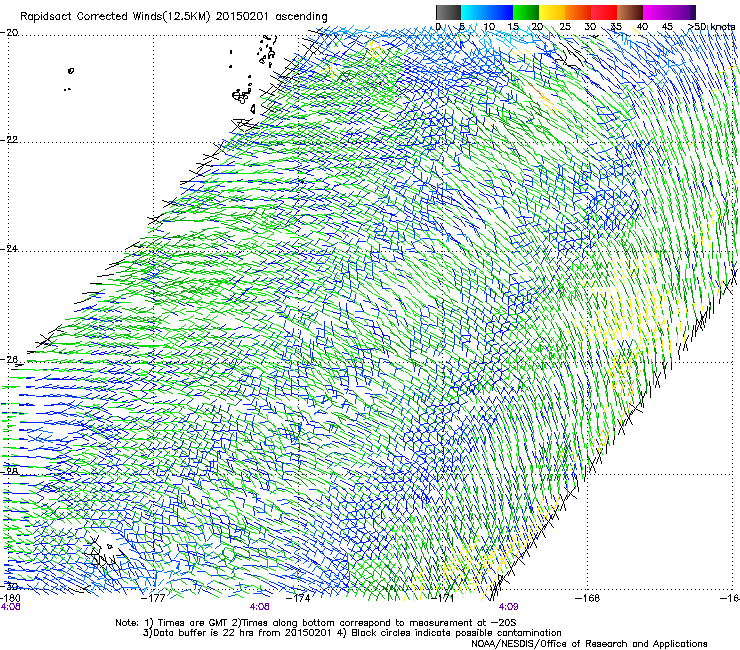Click the small island outline near -179
This screenshot has width=740, height=650.
point(71,71)
